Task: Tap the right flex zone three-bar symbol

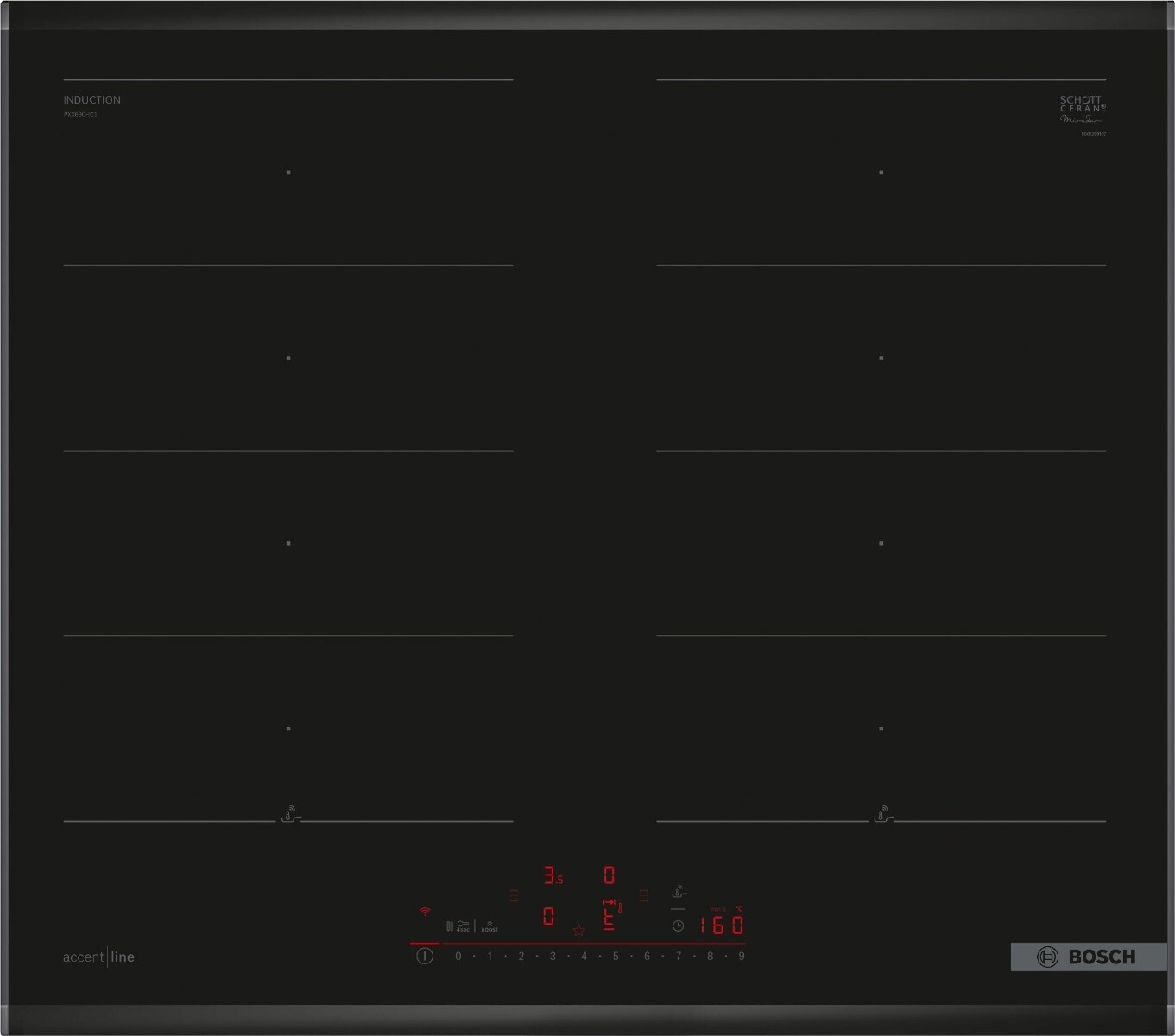Action: click(x=643, y=896)
